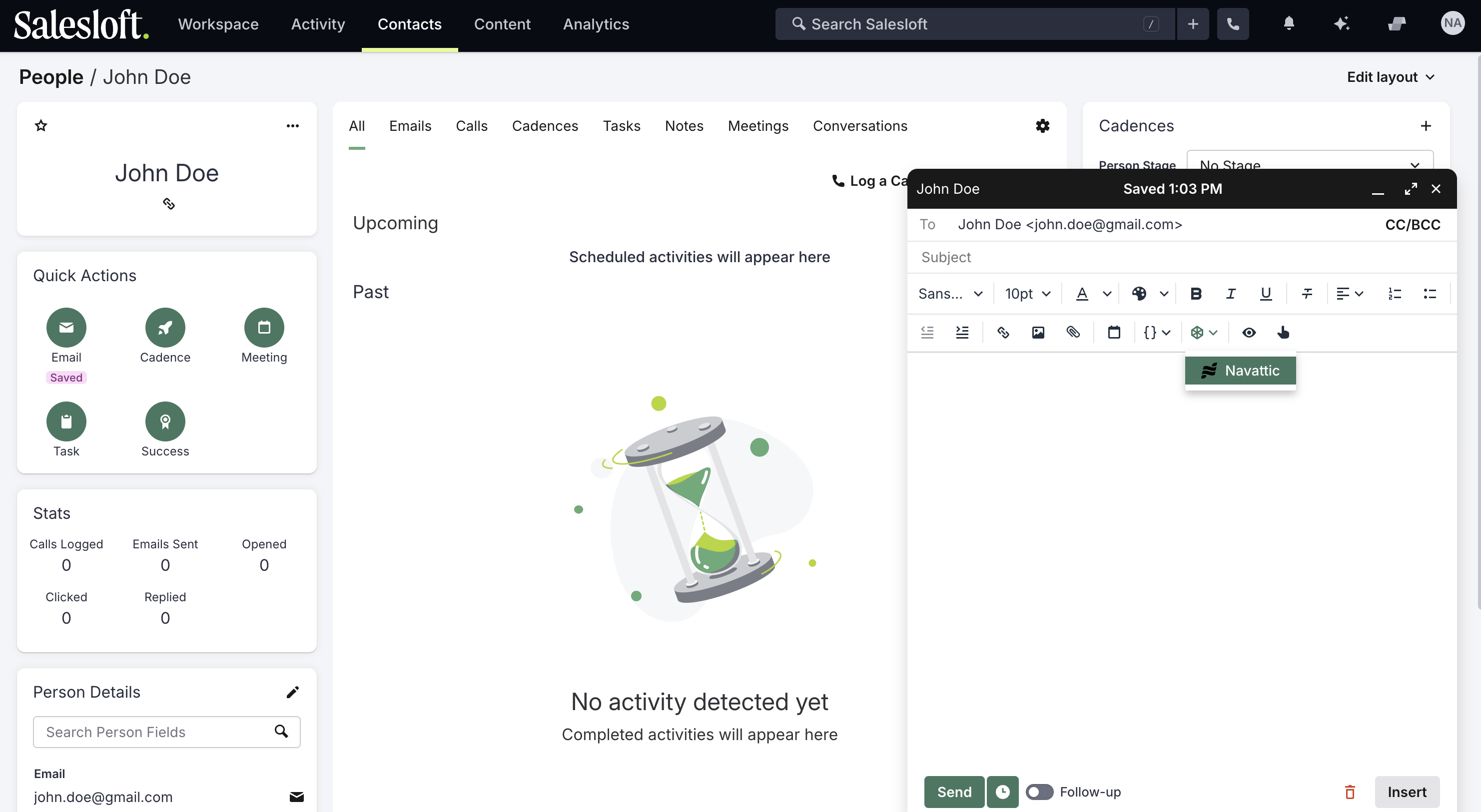This screenshot has height=812, width=1481.
Task: Click the calendar icon in email toolbar
Action: [1114, 332]
